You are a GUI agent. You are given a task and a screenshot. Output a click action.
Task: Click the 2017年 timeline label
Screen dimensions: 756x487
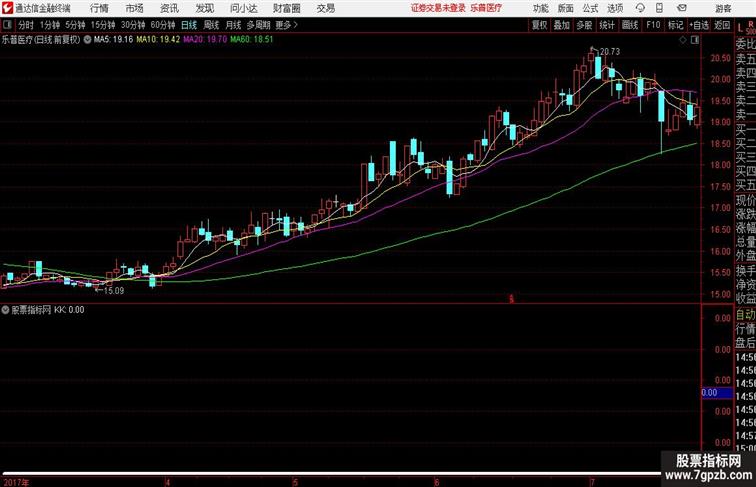tap(16, 482)
